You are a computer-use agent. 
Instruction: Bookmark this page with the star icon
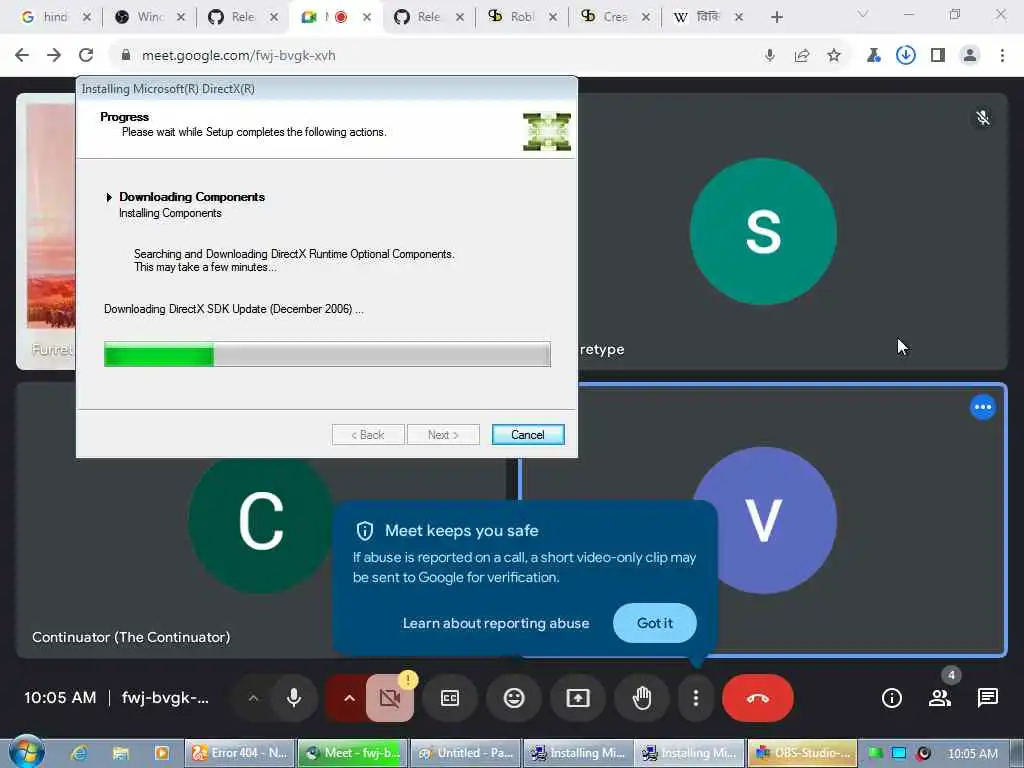834,56
